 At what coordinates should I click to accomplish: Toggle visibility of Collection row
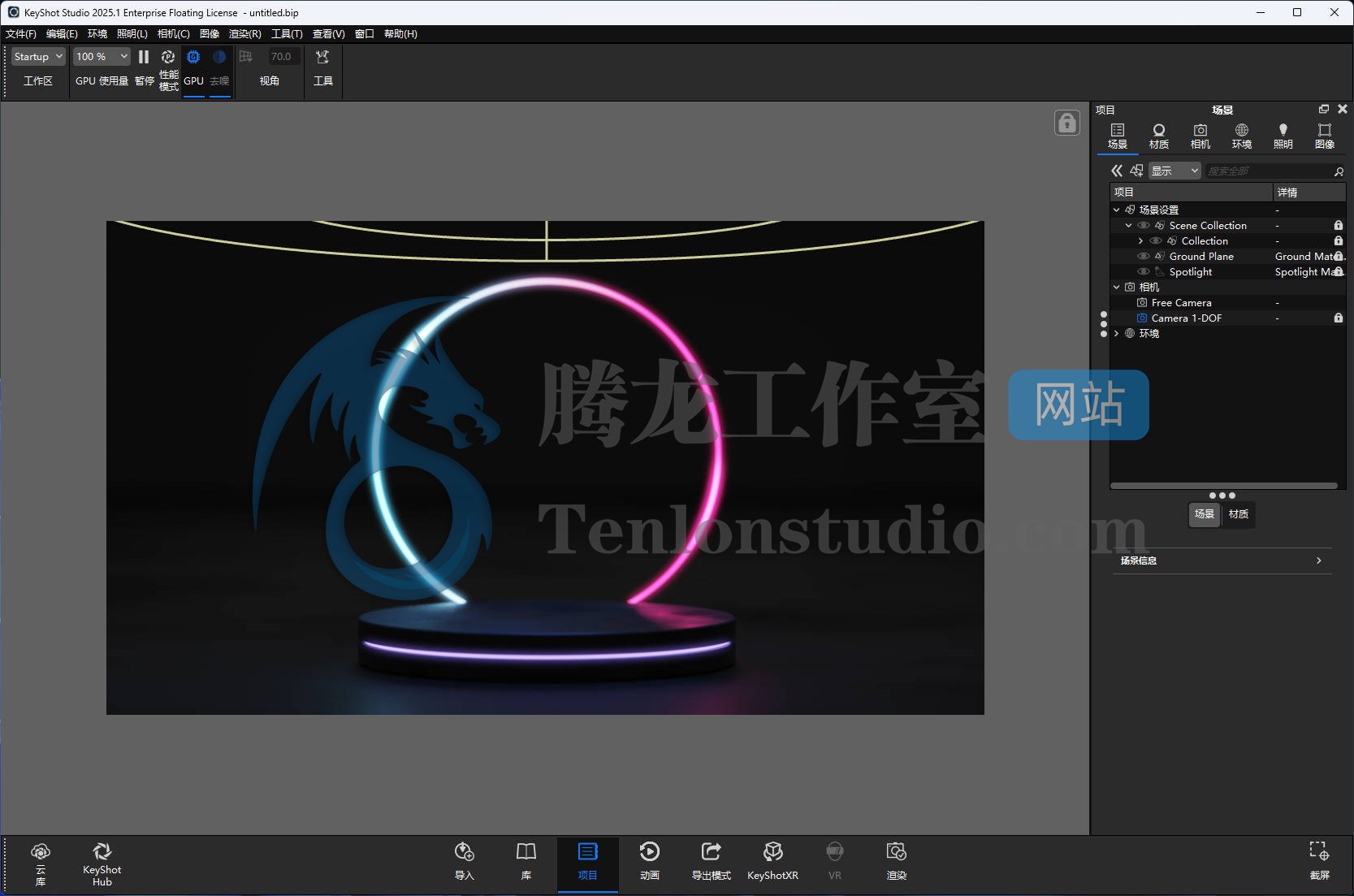click(x=1155, y=240)
